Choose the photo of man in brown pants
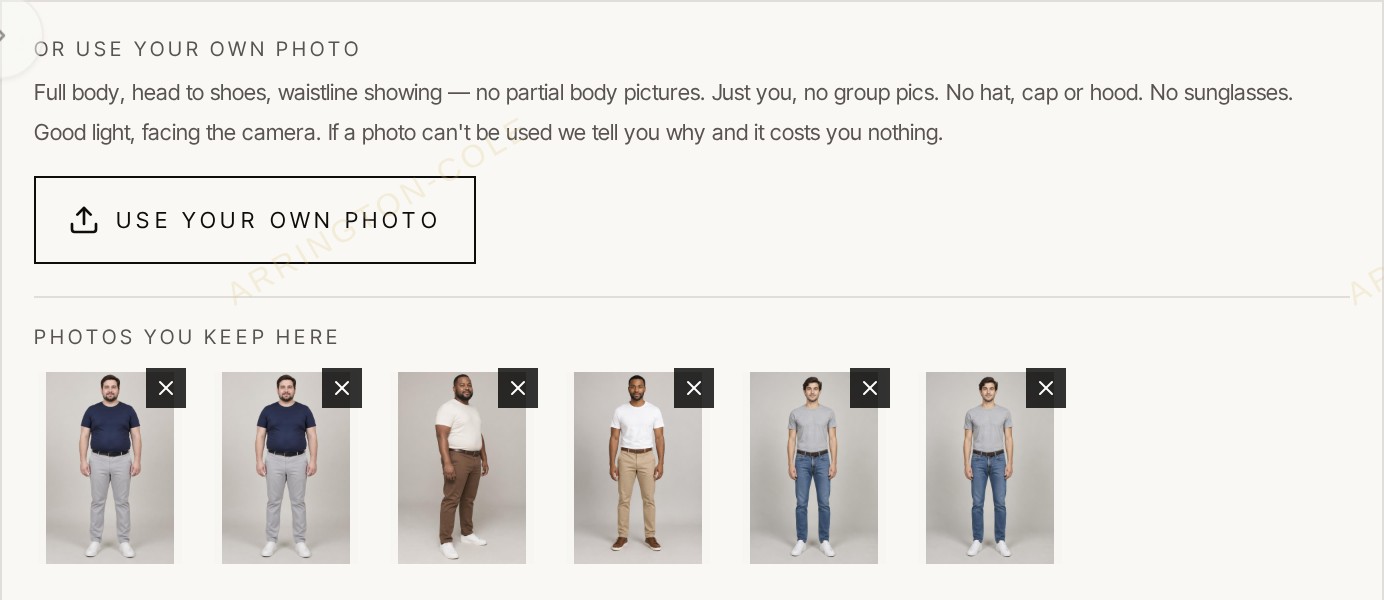The height and width of the screenshot is (600, 1384). 462,468
